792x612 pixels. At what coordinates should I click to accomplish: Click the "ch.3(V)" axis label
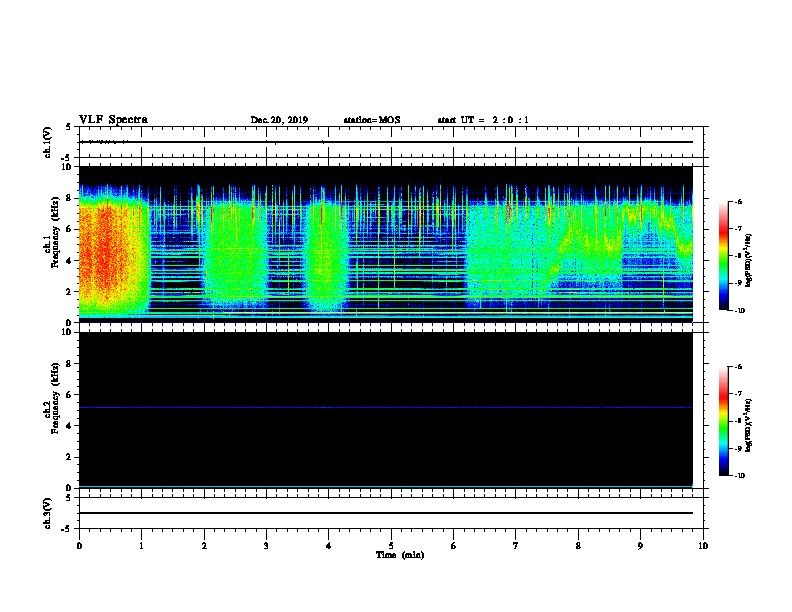coord(48,513)
